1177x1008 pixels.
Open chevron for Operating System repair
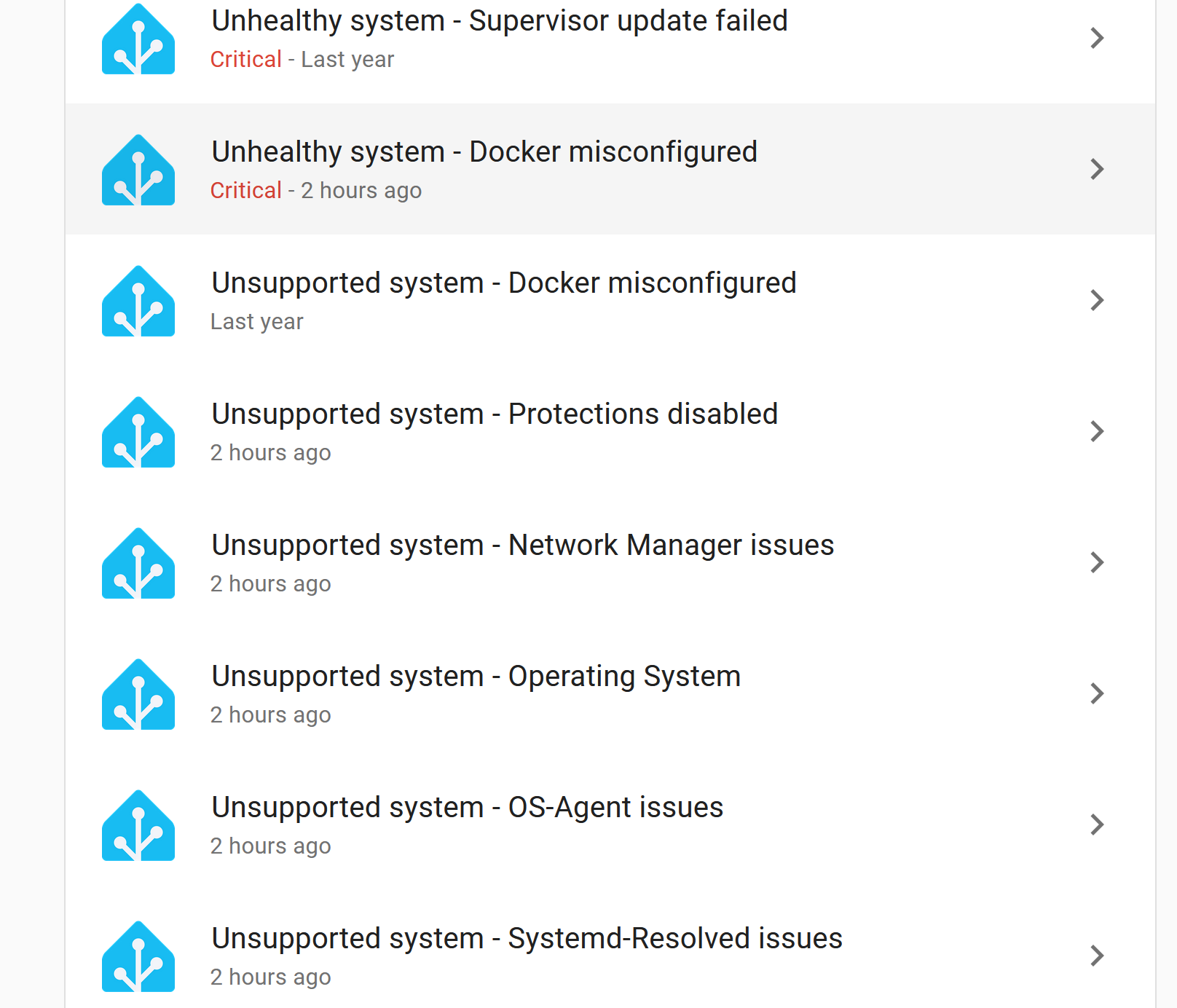pos(1097,693)
